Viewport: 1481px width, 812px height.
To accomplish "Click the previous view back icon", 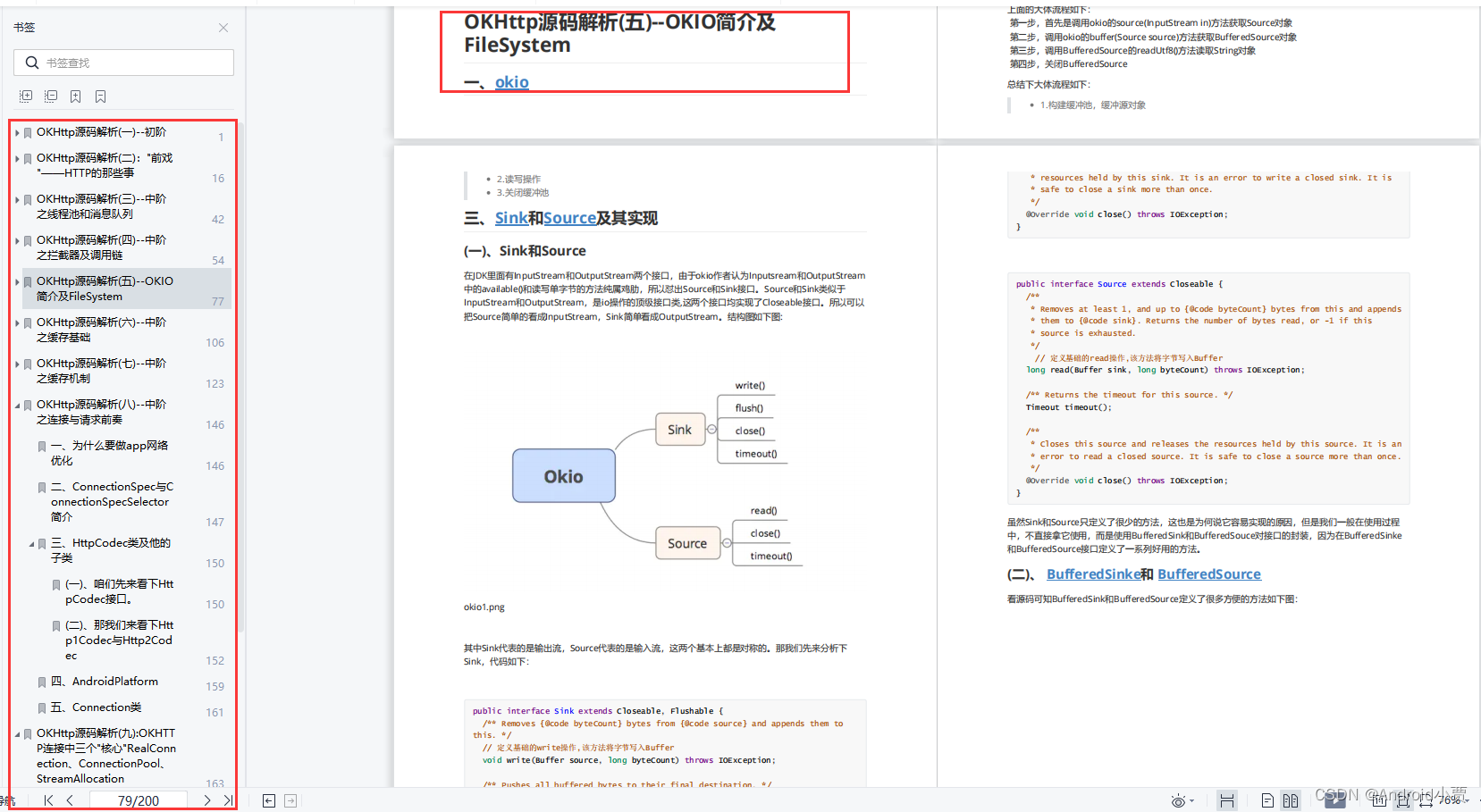I will 269,800.
